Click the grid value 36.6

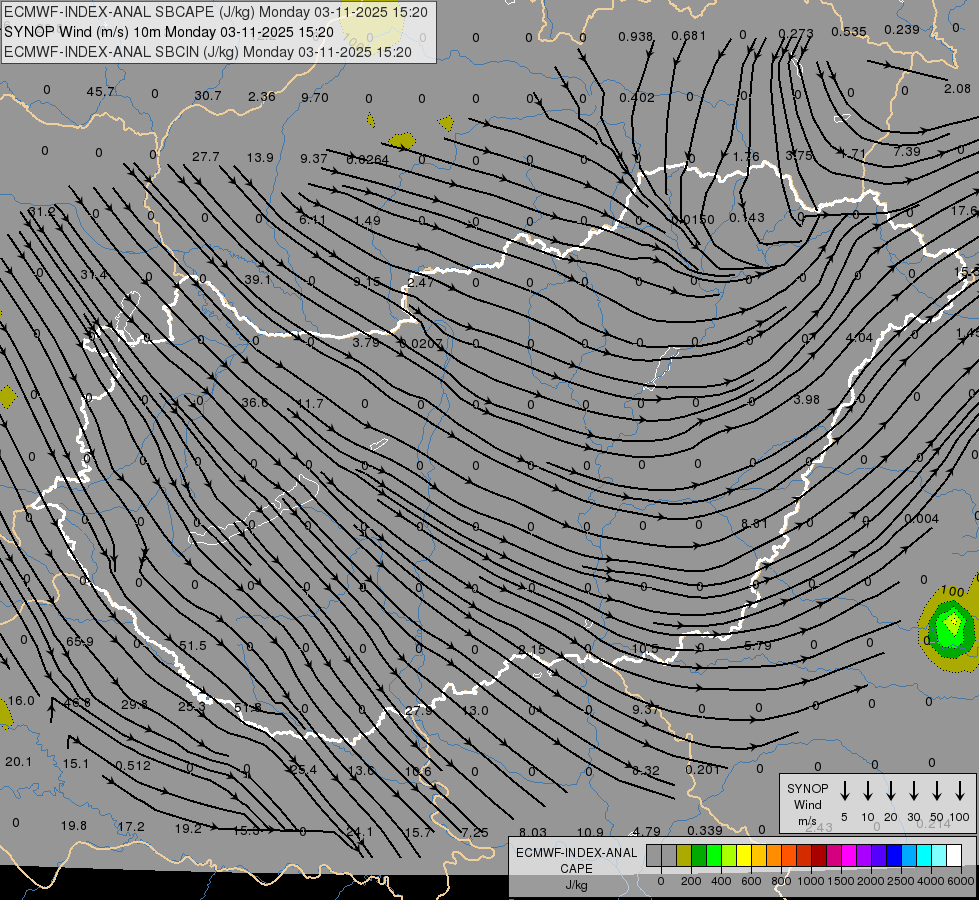(255, 402)
